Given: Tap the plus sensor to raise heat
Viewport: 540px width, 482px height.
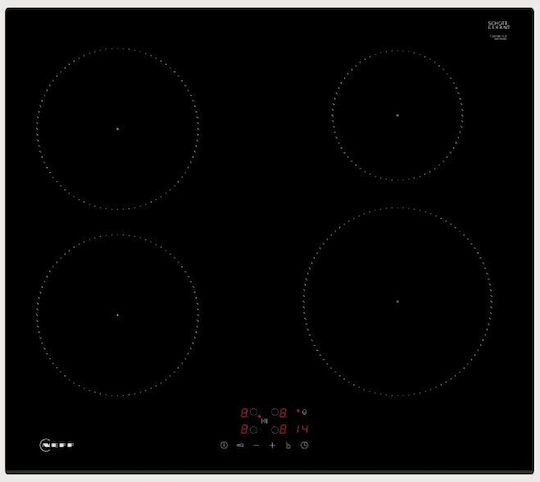Looking at the screenshot, I should click(272, 445).
